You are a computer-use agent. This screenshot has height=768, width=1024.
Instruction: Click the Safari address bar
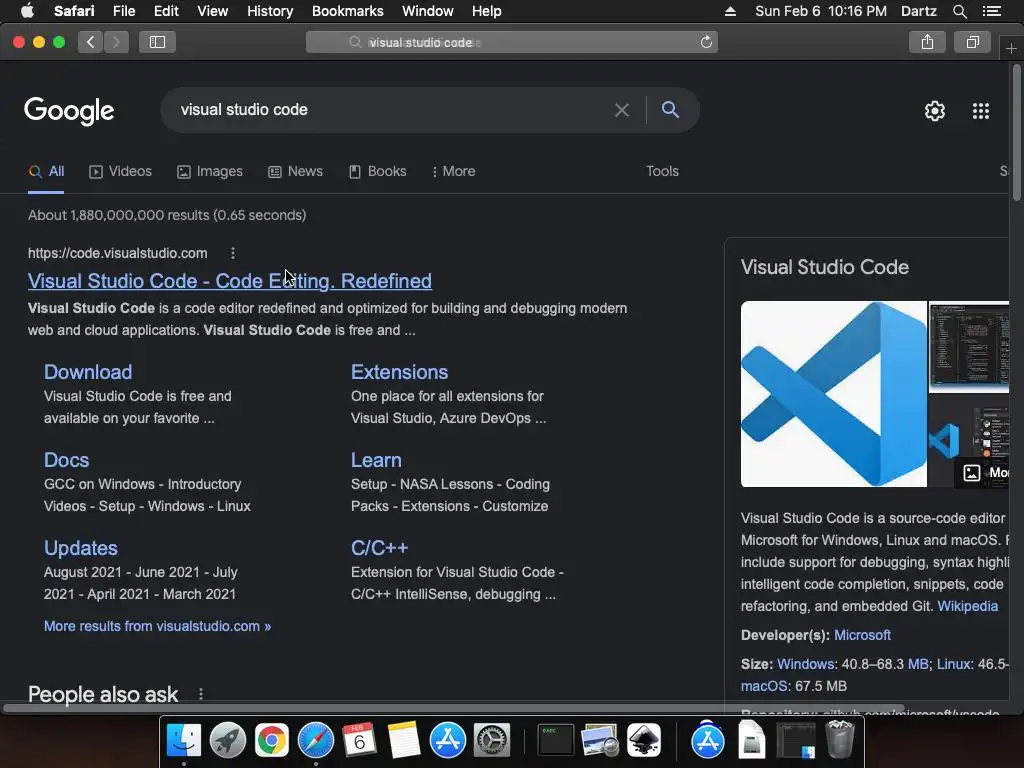(x=511, y=42)
